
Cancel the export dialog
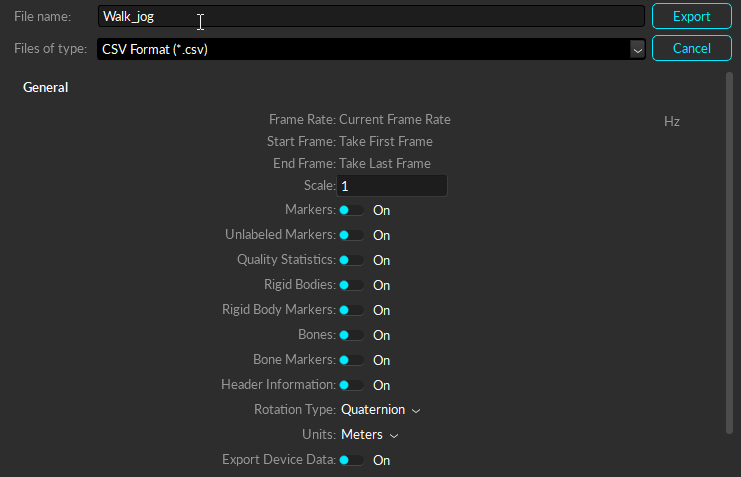691,48
